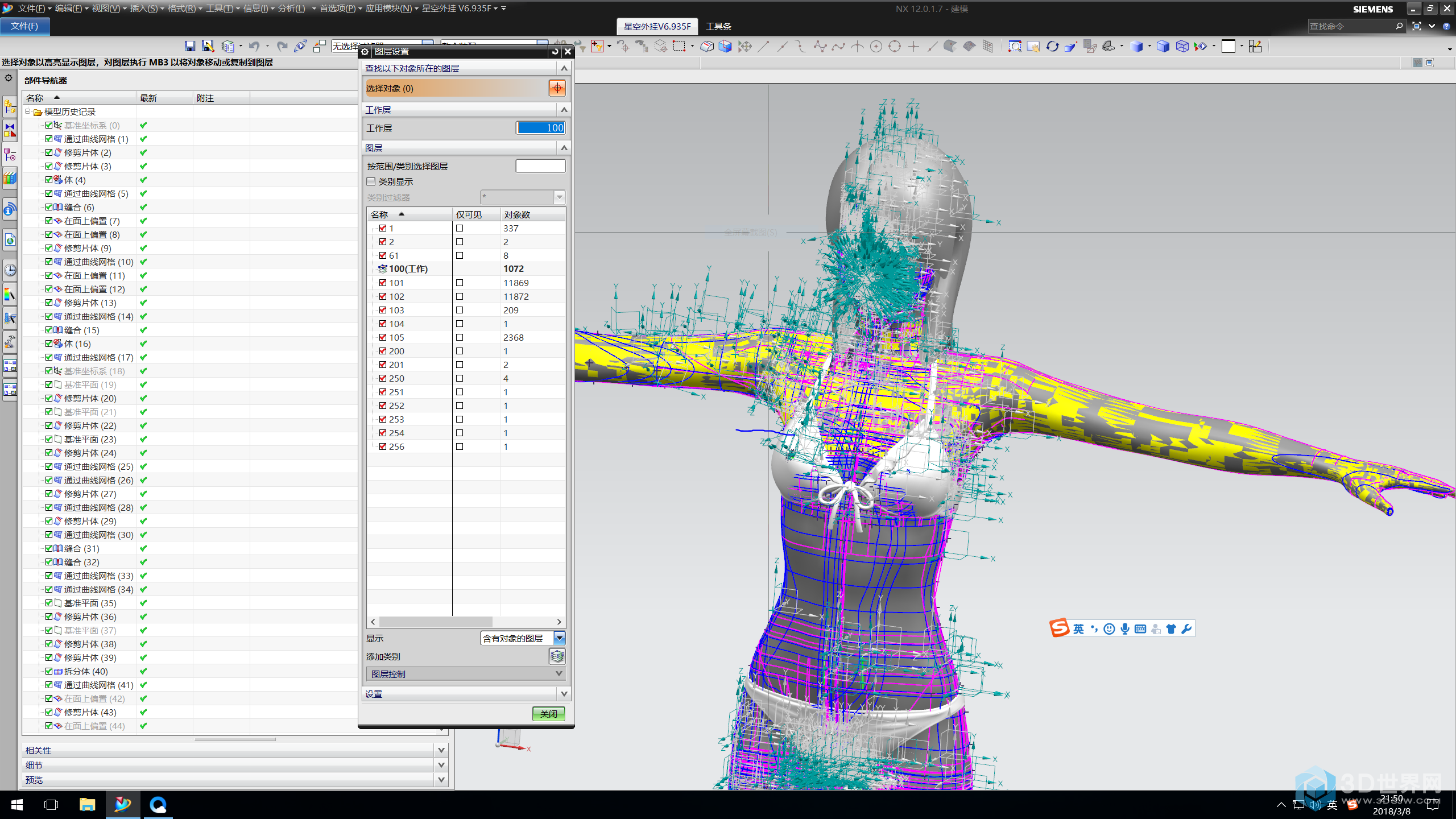Image resolution: width=1456 pixels, height=819 pixels.
Task: Switch to the 星空外挂V6.935F tab
Action: 657,26
